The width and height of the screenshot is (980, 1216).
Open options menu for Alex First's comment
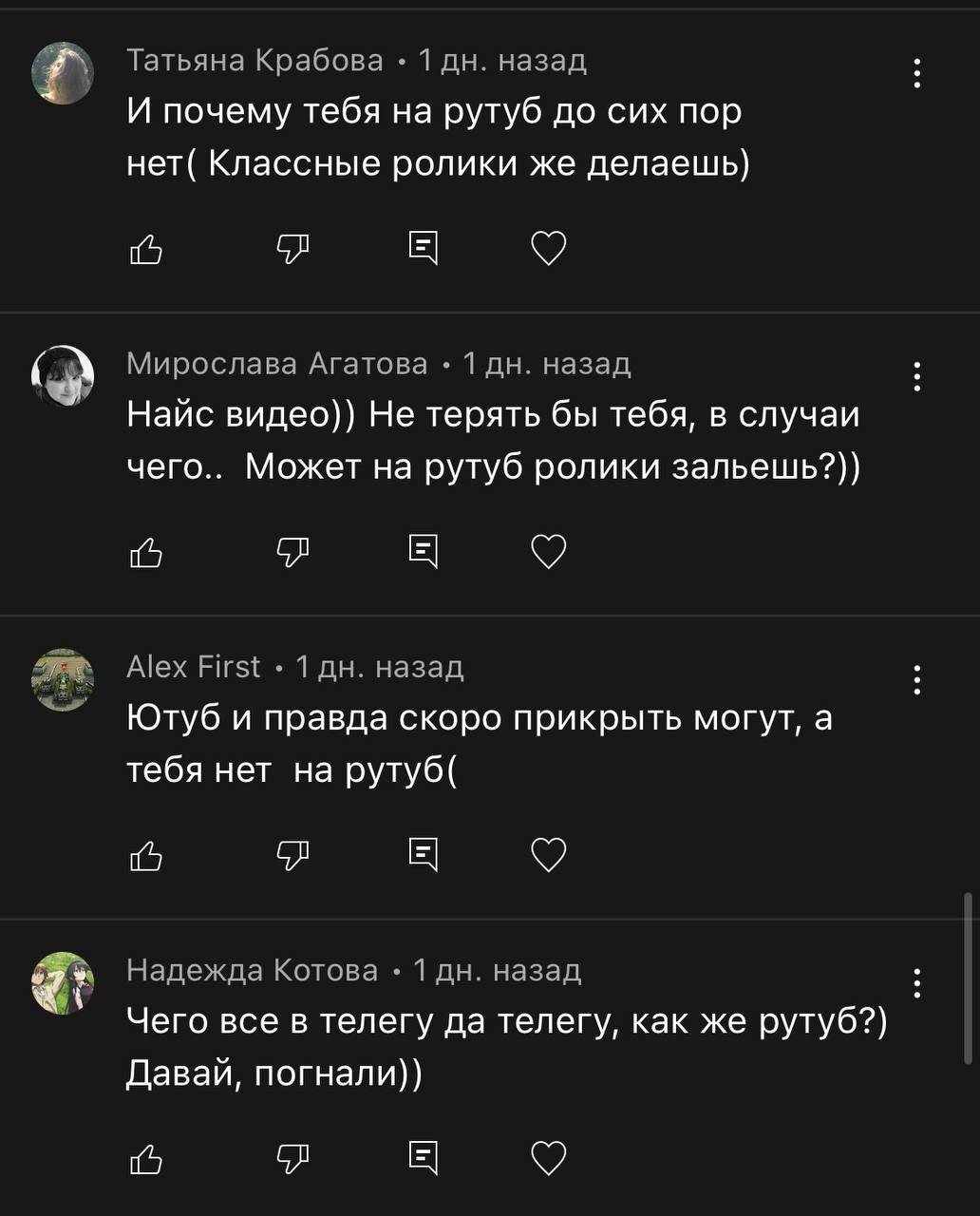pos(916,679)
